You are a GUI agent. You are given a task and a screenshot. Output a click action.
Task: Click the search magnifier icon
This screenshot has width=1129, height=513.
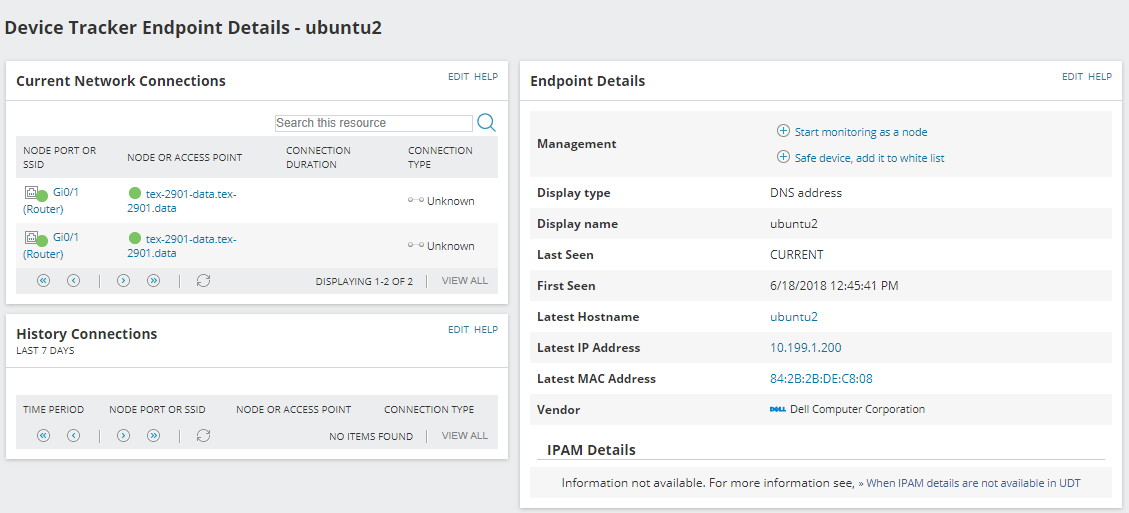click(487, 122)
